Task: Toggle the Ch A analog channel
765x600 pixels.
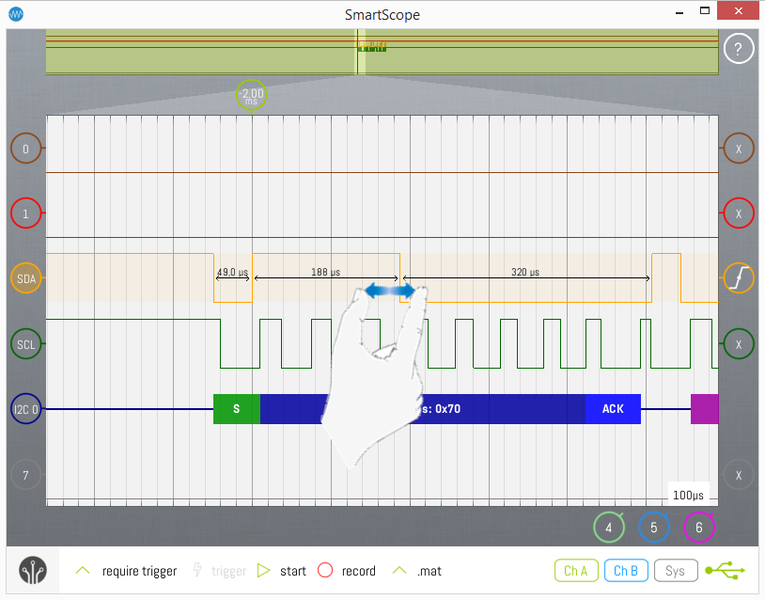Action: [x=576, y=571]
